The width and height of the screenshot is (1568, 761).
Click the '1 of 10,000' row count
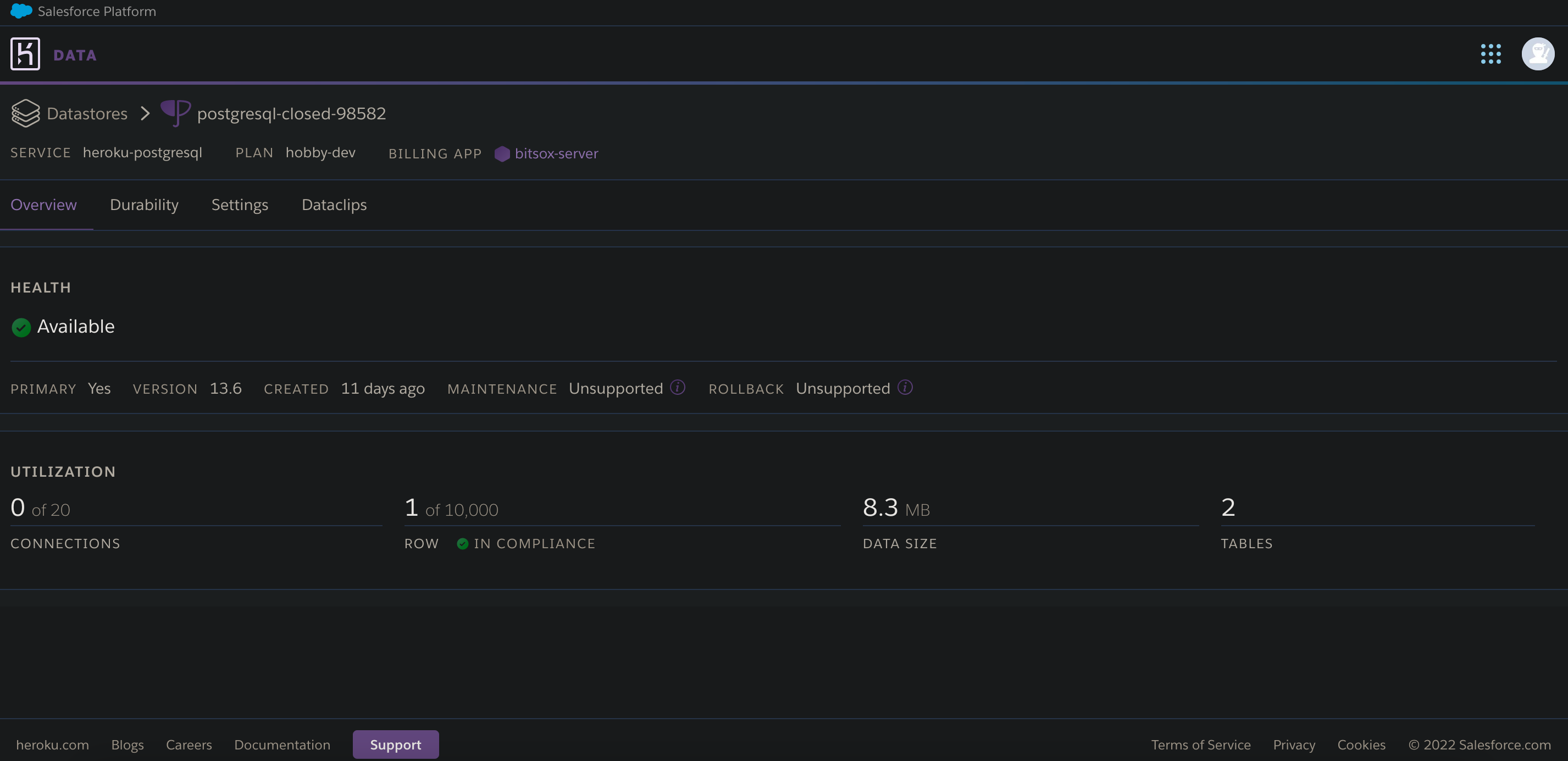451,508
